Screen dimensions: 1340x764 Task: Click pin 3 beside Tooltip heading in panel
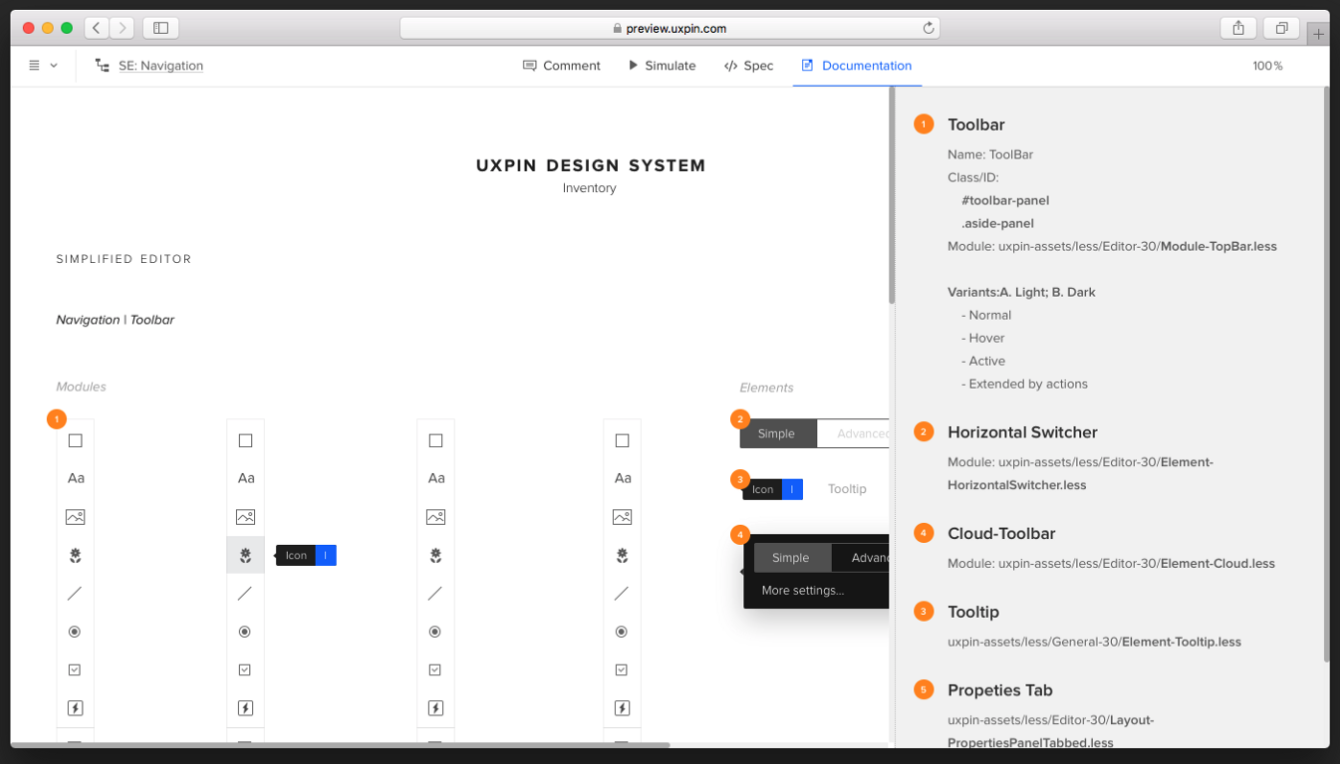(924, 611)
